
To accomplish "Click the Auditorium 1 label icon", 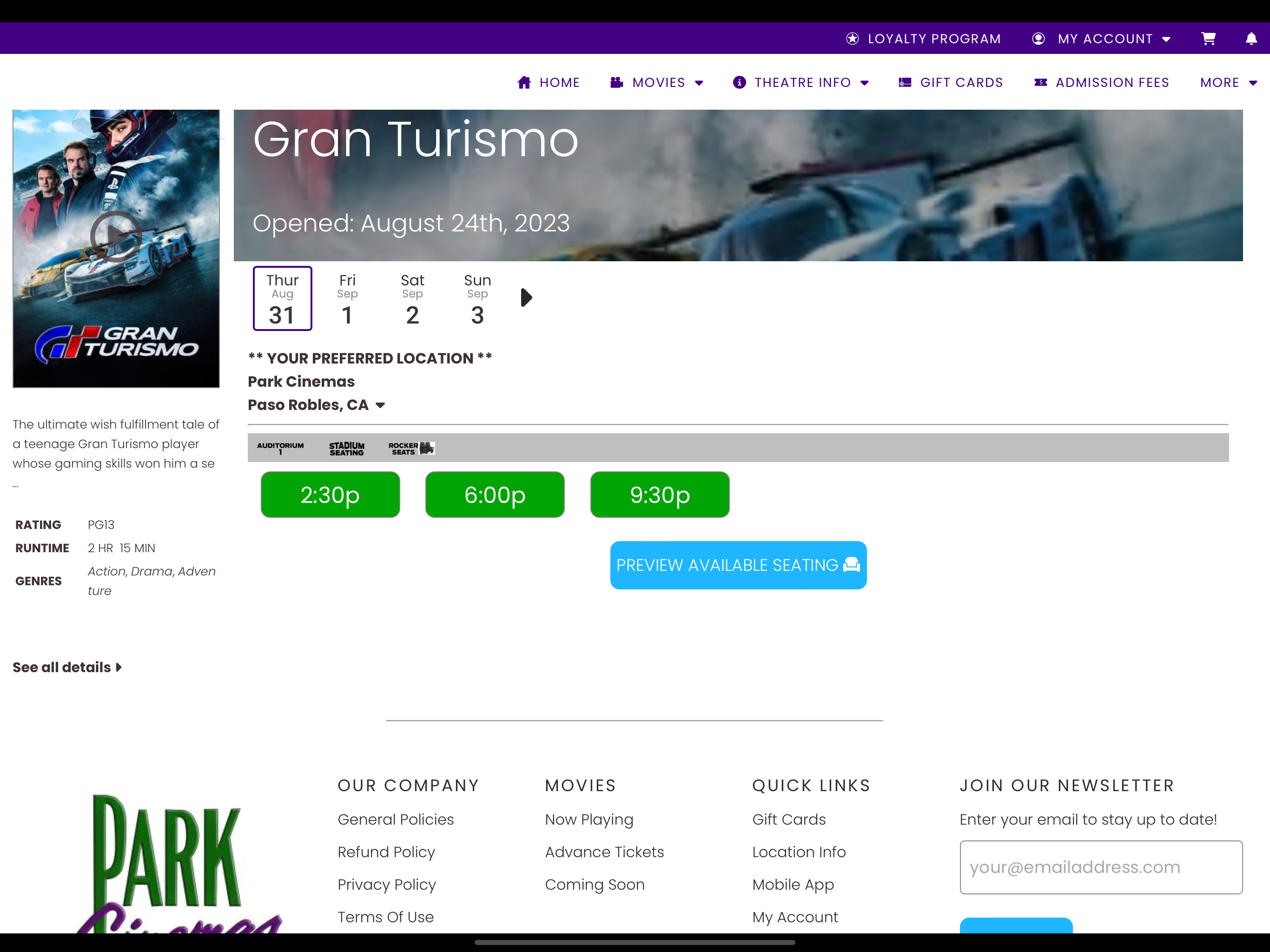I will point(280,449).
